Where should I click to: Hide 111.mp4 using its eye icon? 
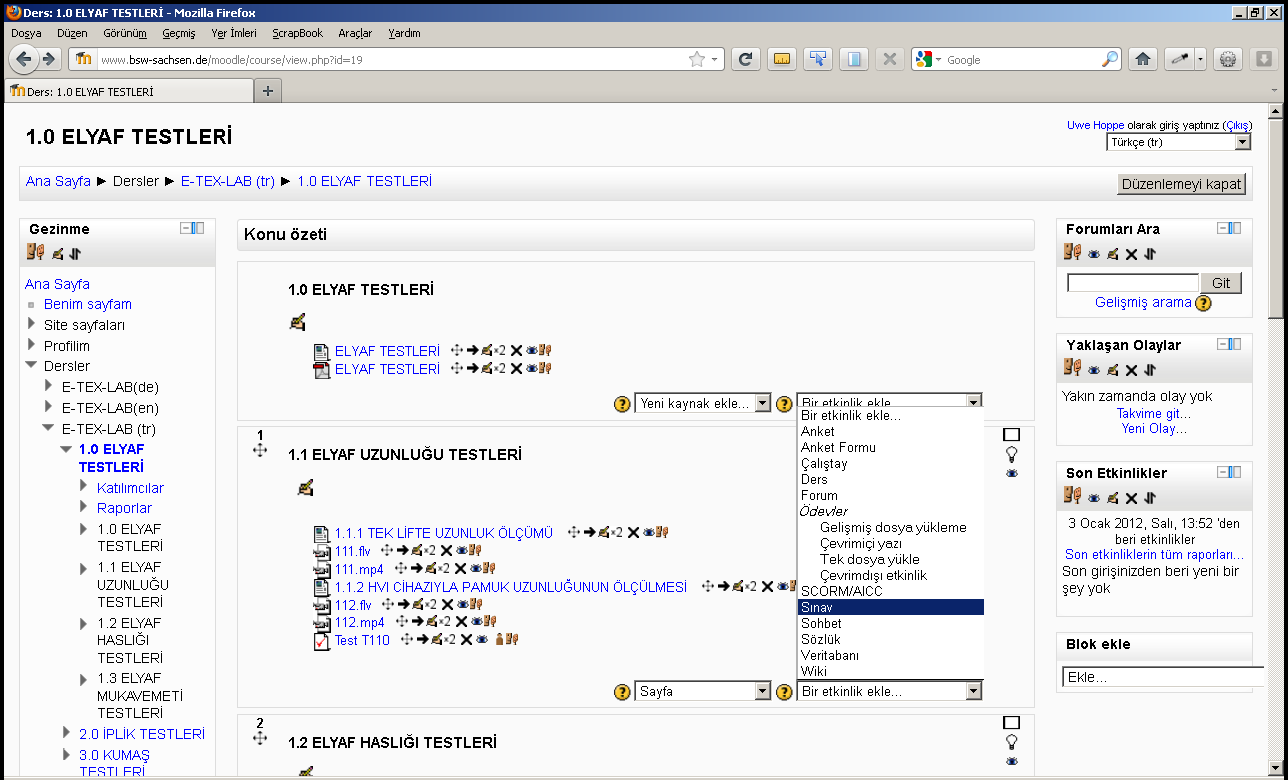(476, 568)
